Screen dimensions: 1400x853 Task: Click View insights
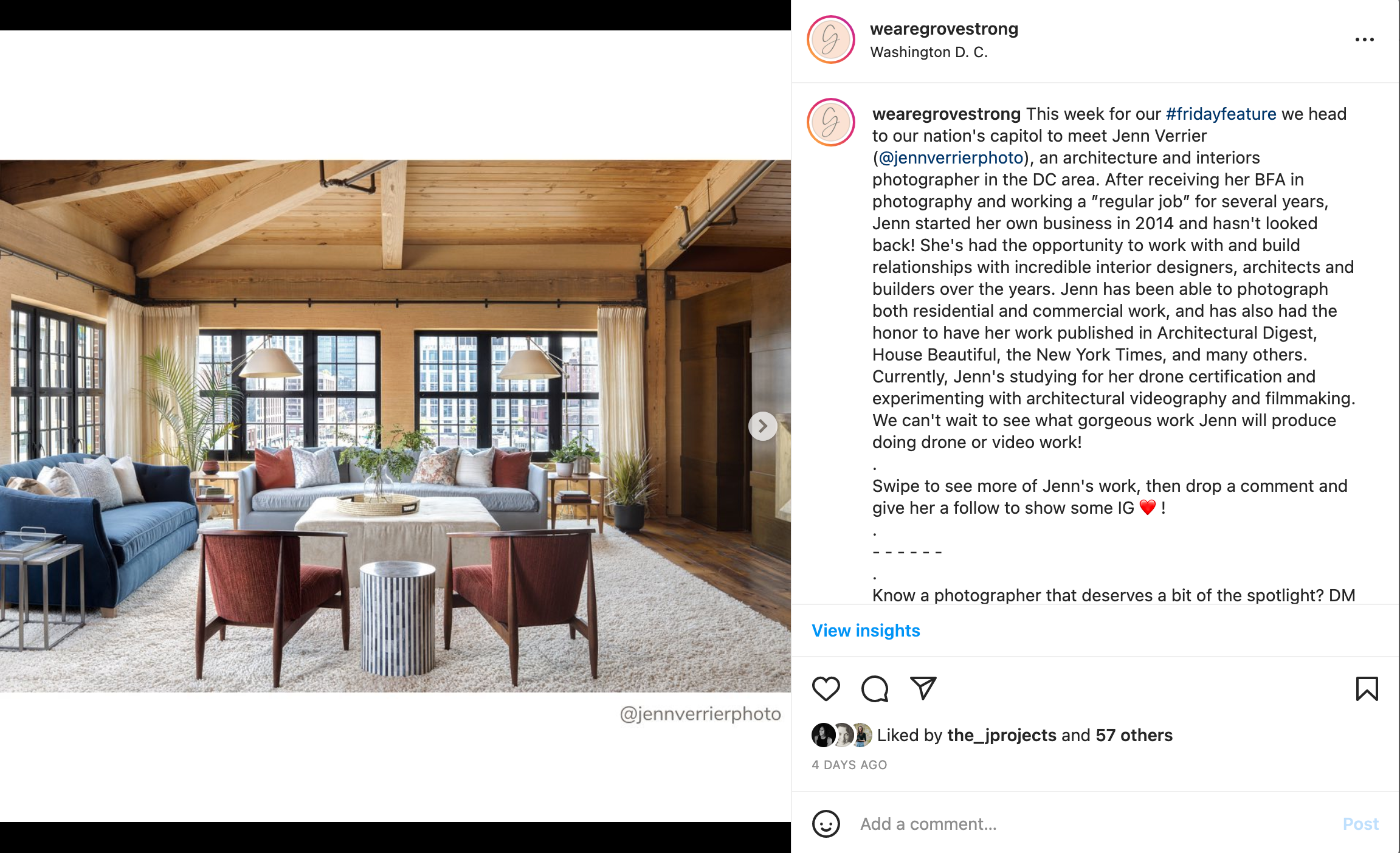[866, 630]
